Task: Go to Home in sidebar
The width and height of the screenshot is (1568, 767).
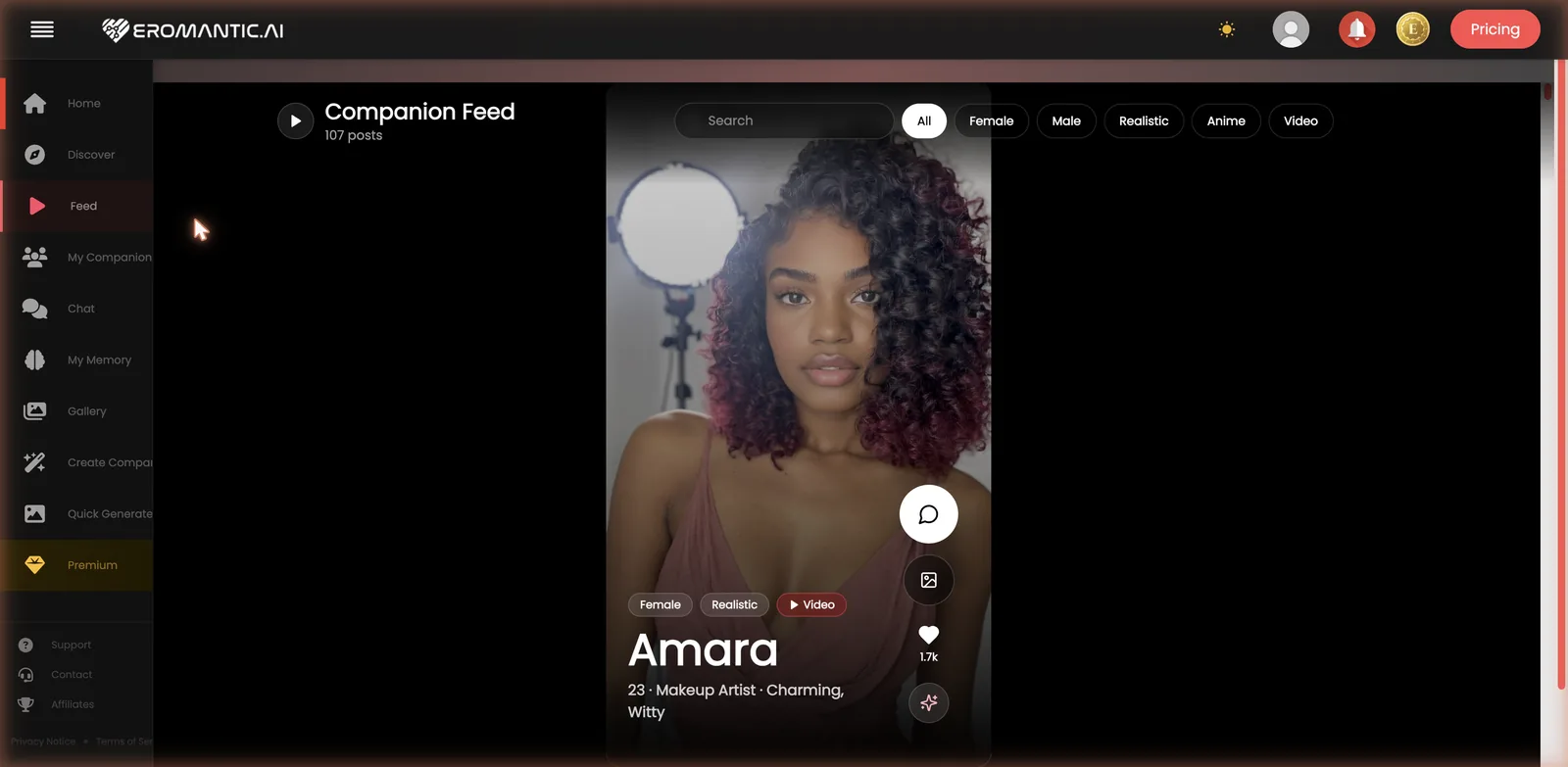Action: click(84, 103)
